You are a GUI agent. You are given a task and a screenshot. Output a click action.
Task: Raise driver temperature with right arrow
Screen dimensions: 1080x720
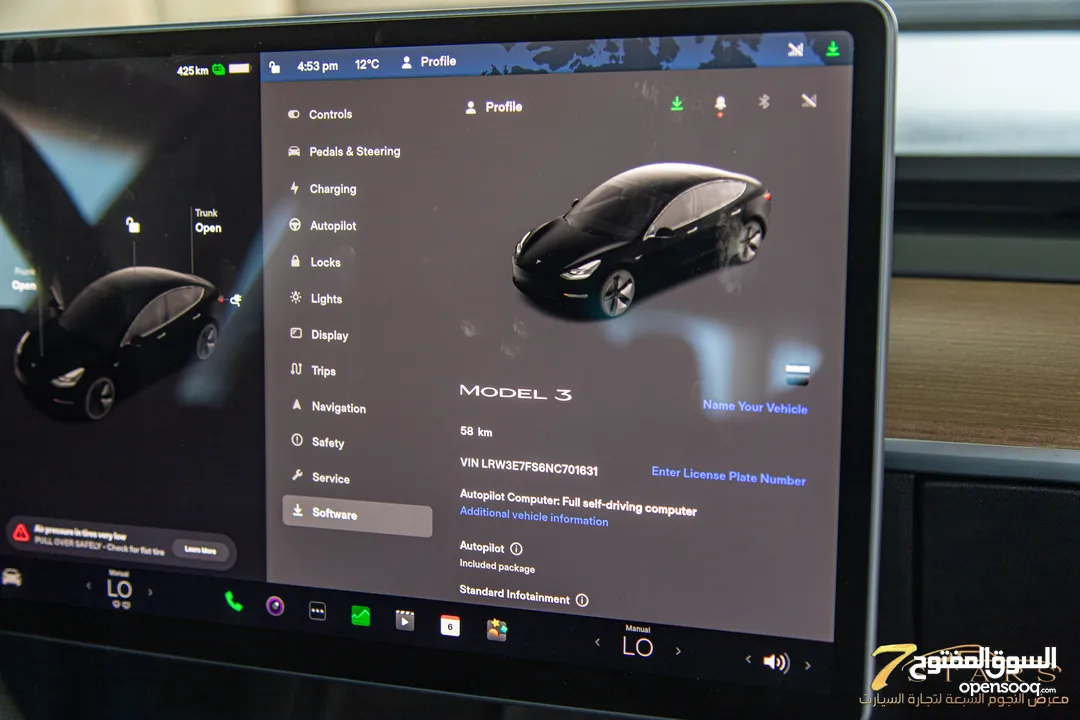point(150,592)
